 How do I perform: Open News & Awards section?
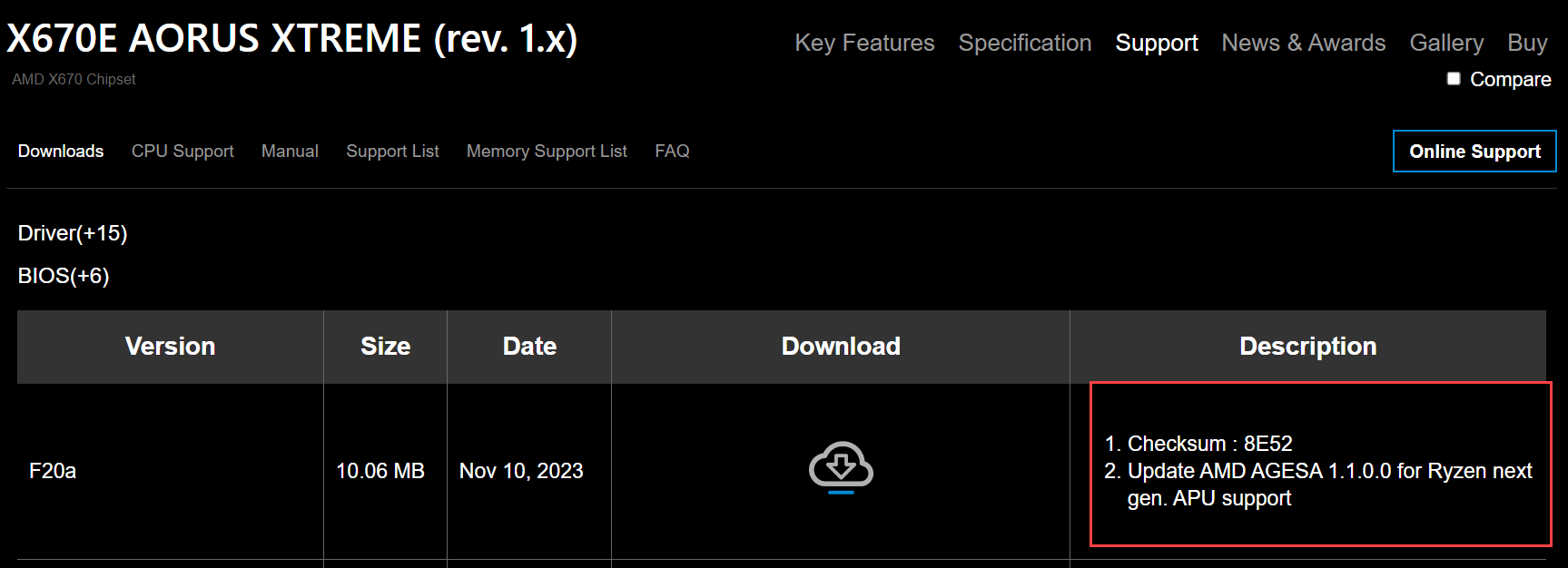(x=1304, y=43)
